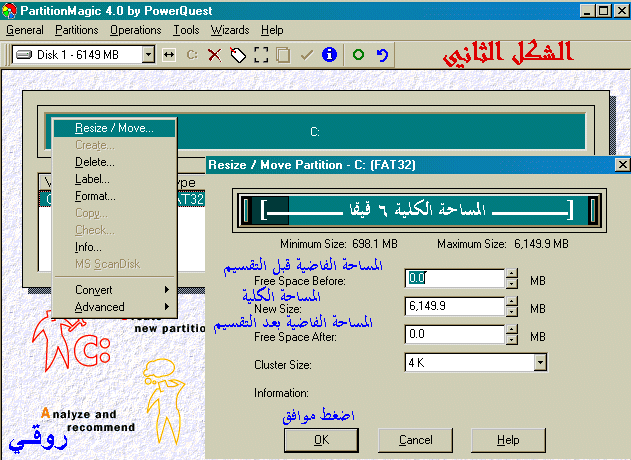Click the Cancel button in the dialog
Screen dimensions: 631x460
[415, 440]
